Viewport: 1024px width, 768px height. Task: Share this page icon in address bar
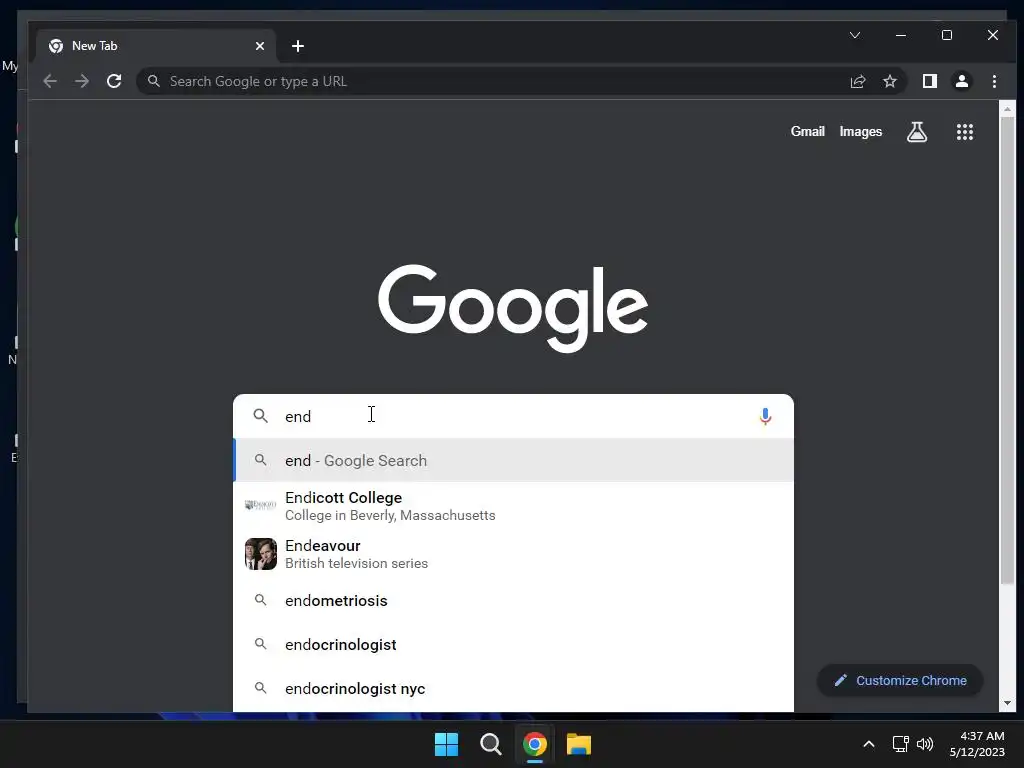[857, 81]
